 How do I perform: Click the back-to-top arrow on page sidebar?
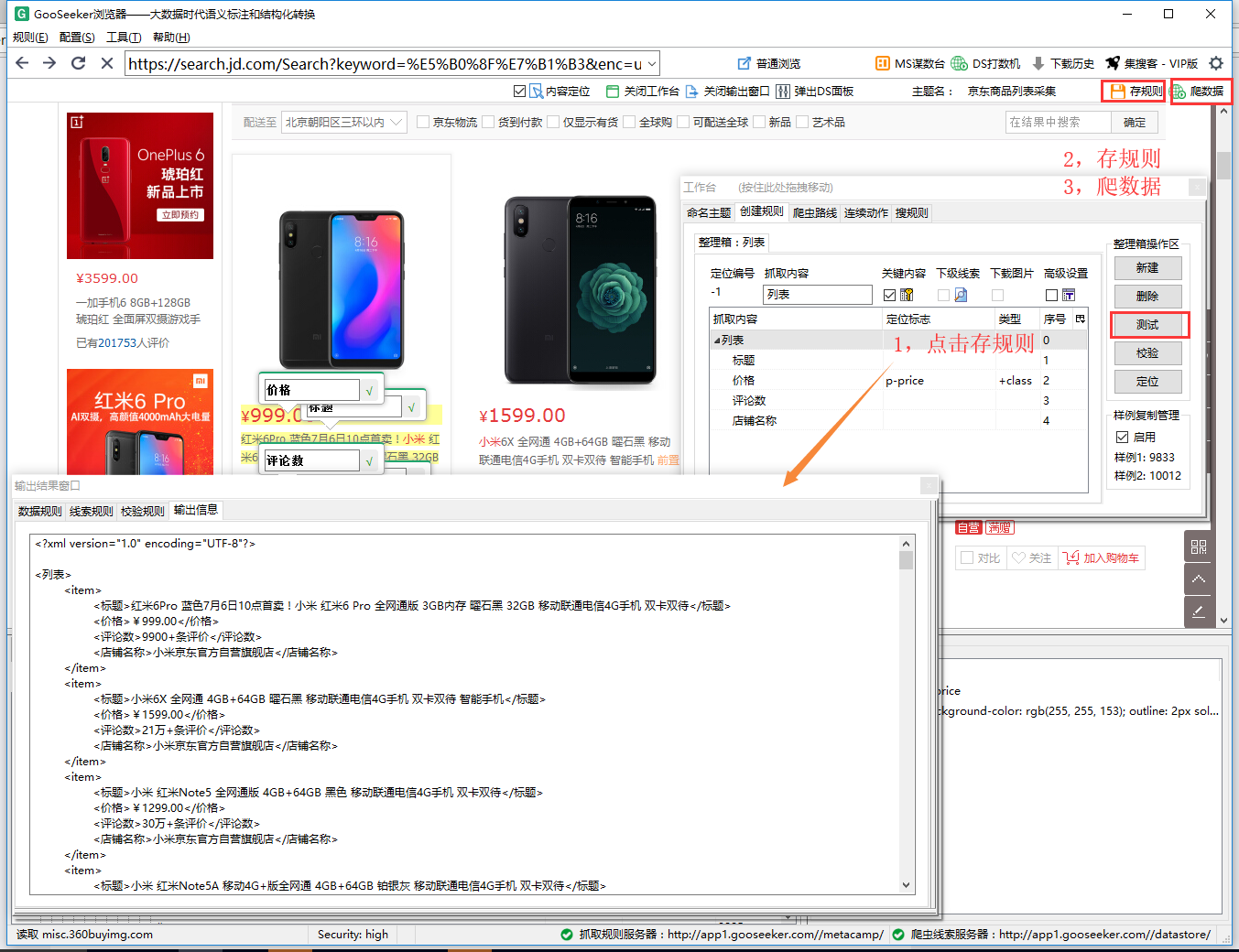click(1199, 579)
